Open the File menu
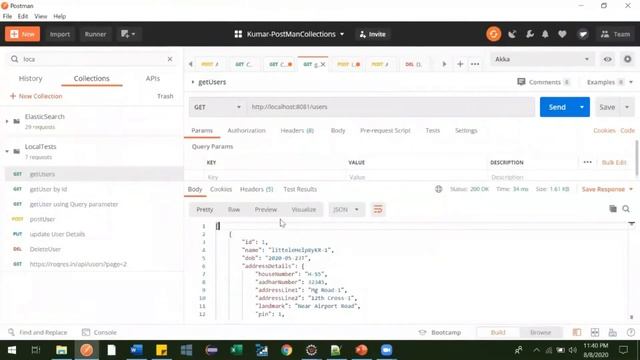The height and width of the screenshot is (360, 640). pyautogui.click(x=7, y=16)
